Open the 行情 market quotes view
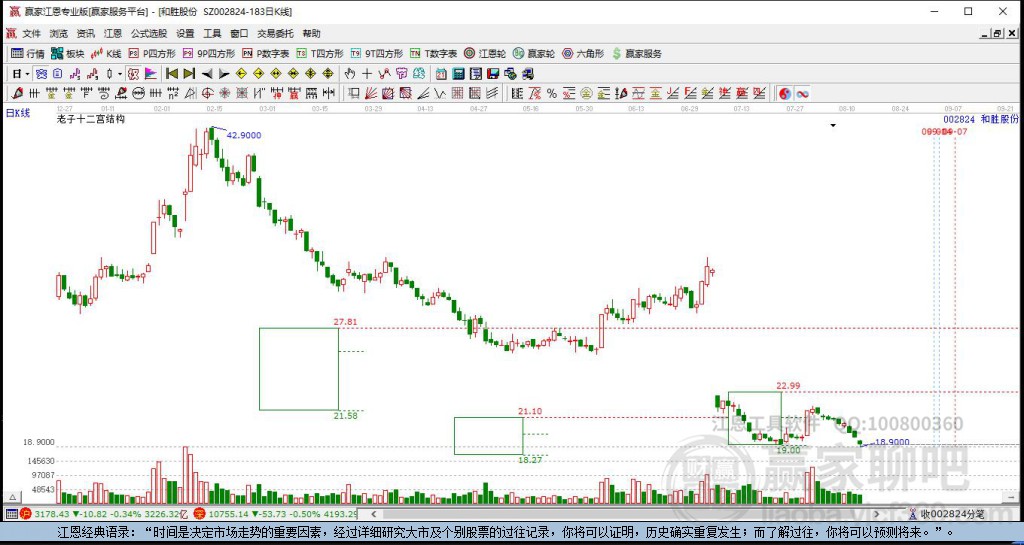This screenshot has height=545, width=1024. (x=27, y=54)
